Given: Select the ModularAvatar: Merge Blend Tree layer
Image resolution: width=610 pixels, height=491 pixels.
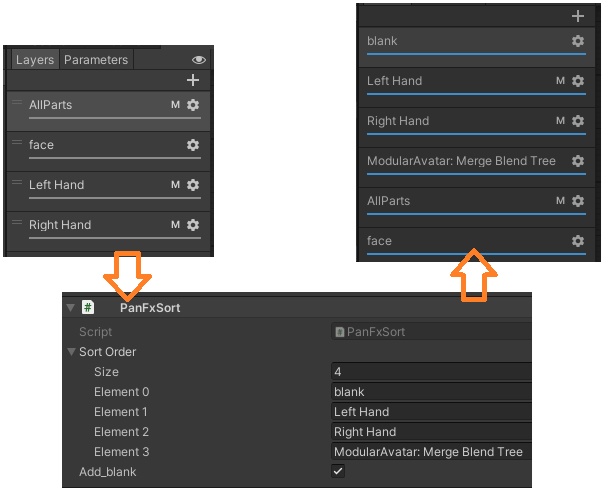Looking at the screenshot, I should [460, 161].
